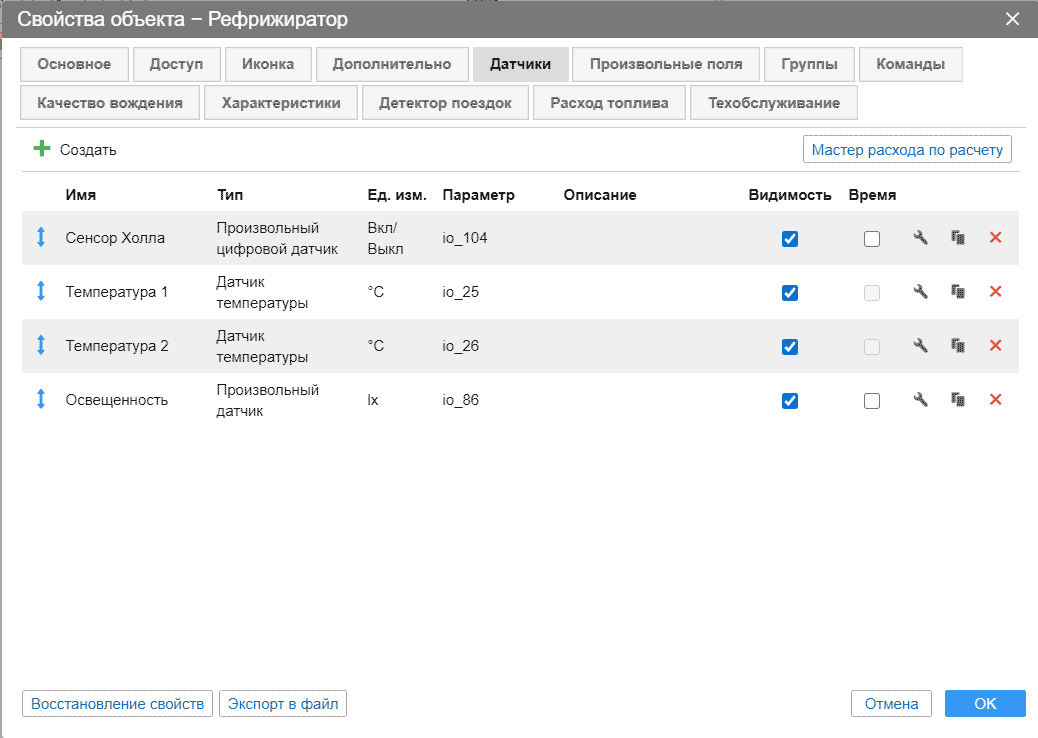
Task: Open wrench settings for Температура 2
Action: (x=920, y=346)
